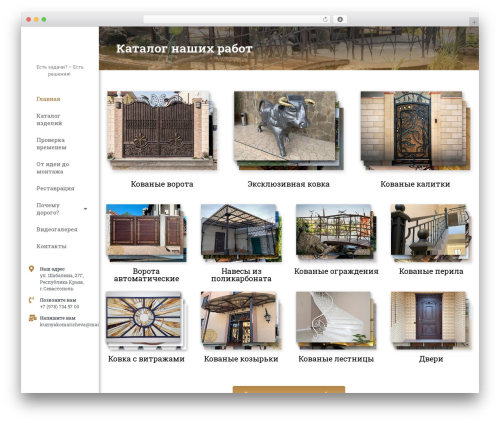This screenshot has height=423, width=500.
Task: Click the 'Есть задача? – Есть решение!' slogan
Action: (60, 70)
